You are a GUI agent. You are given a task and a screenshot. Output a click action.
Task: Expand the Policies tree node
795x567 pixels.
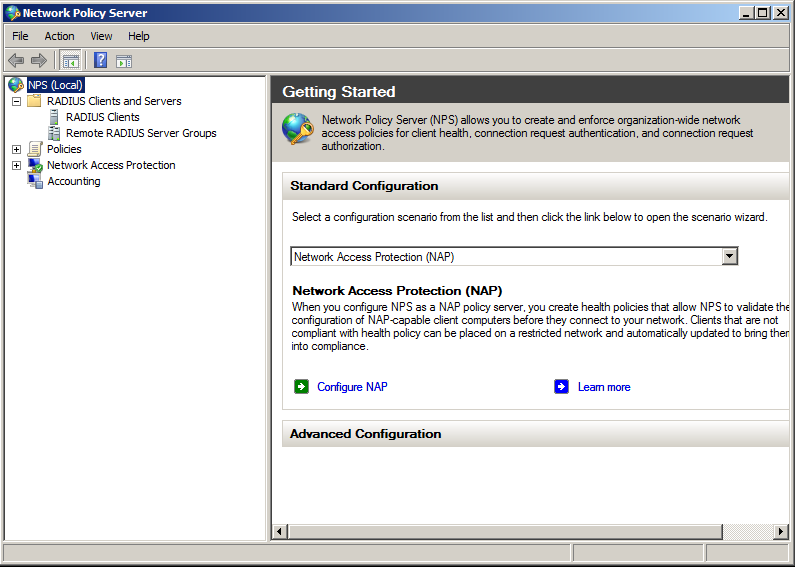tap(16, 149)
